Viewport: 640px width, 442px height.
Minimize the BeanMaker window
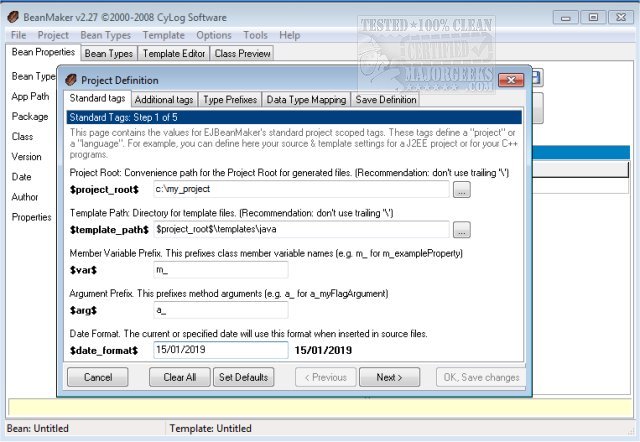[x=565, y=18]
